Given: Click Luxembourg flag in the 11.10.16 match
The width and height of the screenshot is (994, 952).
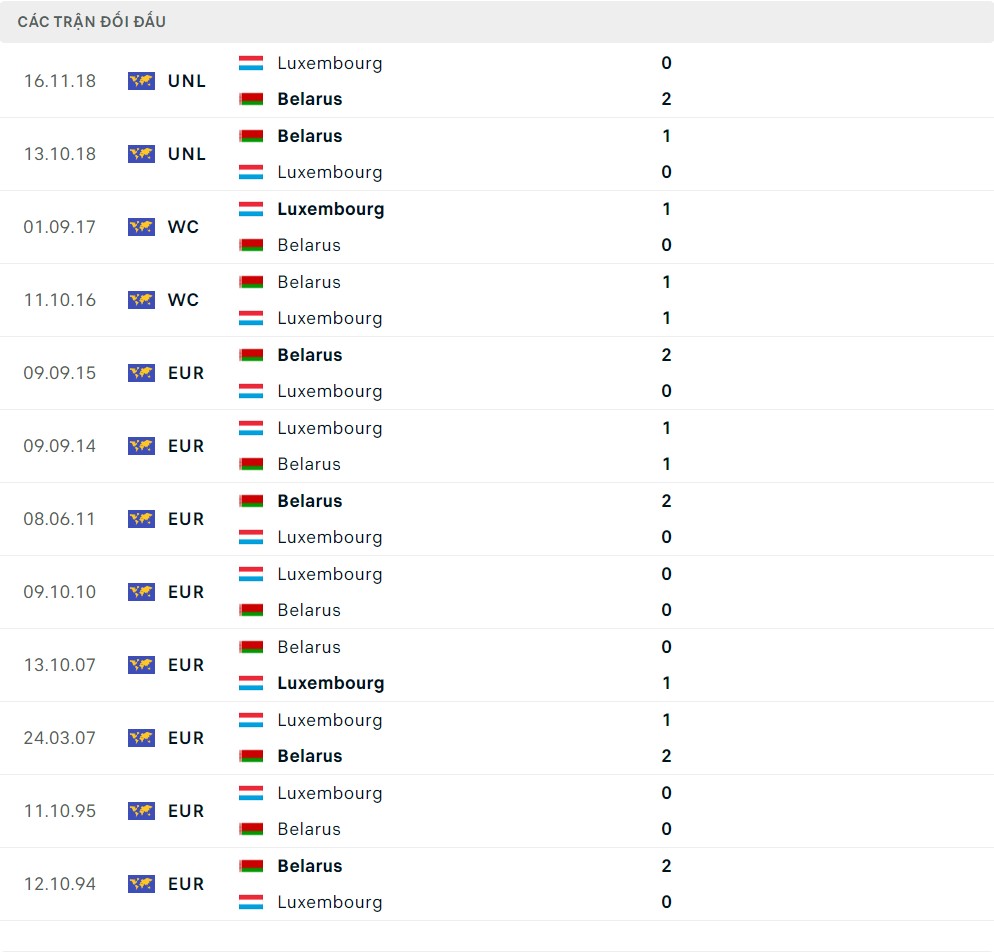Looking at the screenshot, I should pos(251,318).
